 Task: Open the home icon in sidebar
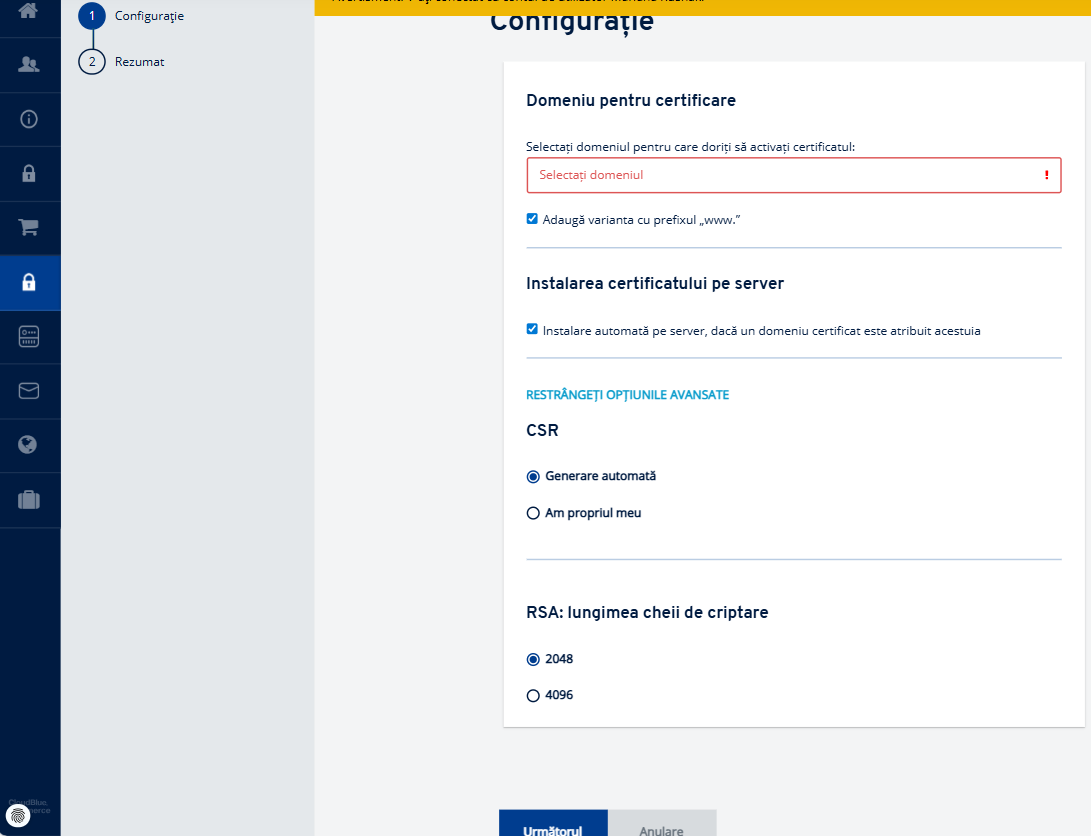coord(29,10)
